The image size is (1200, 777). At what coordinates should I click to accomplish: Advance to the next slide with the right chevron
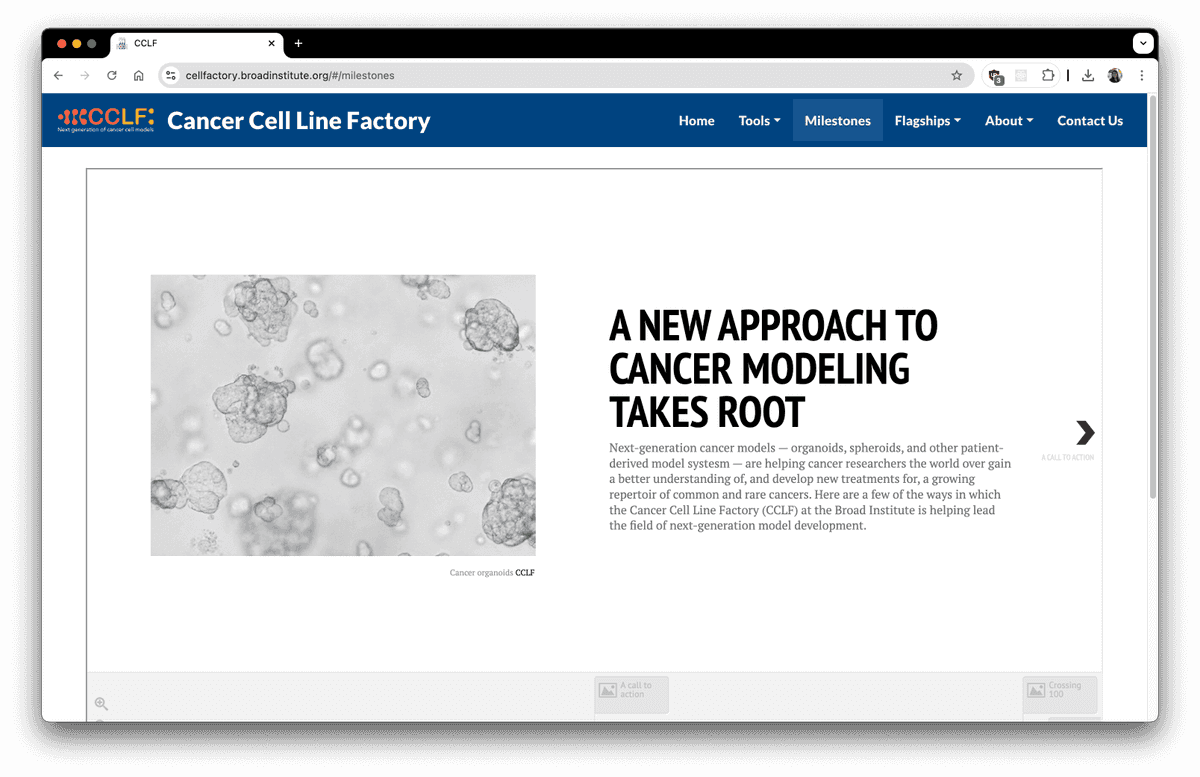[1084, 433]
